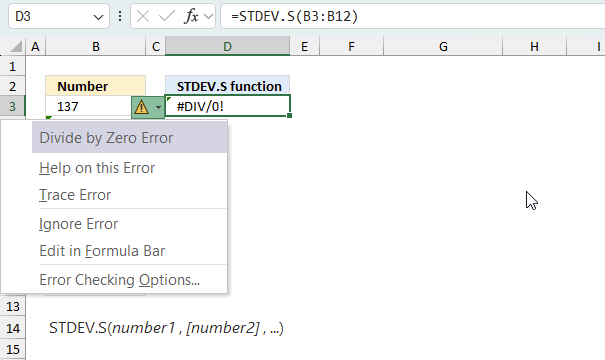Image resolution: width=605 pixels, height=360 pixels.
Task: Click cell B3 containing 137
Action: [x=89, y=106]
